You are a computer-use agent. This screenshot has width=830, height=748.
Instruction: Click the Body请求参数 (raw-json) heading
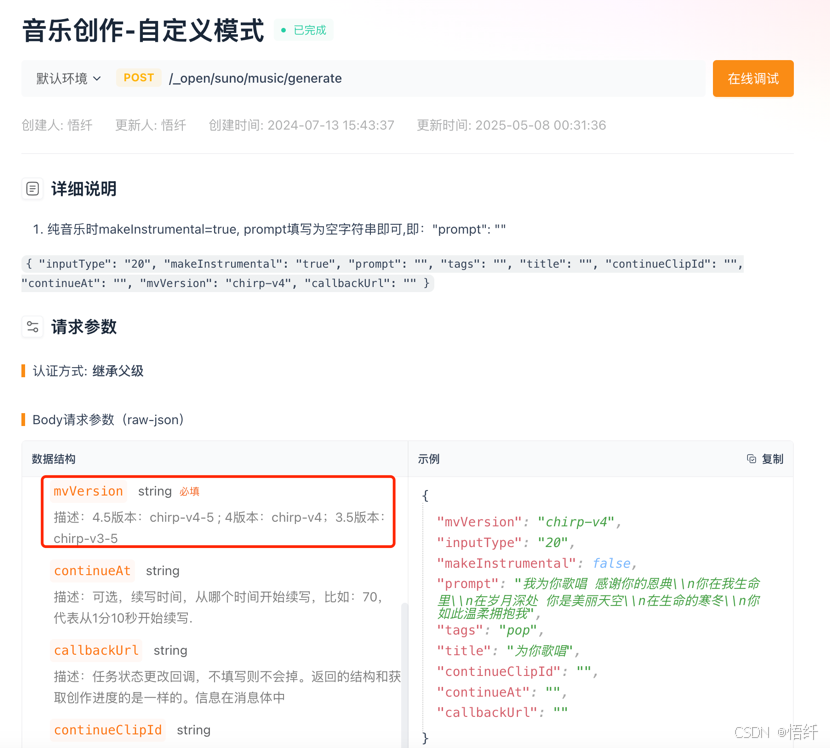tap(108, 420)
